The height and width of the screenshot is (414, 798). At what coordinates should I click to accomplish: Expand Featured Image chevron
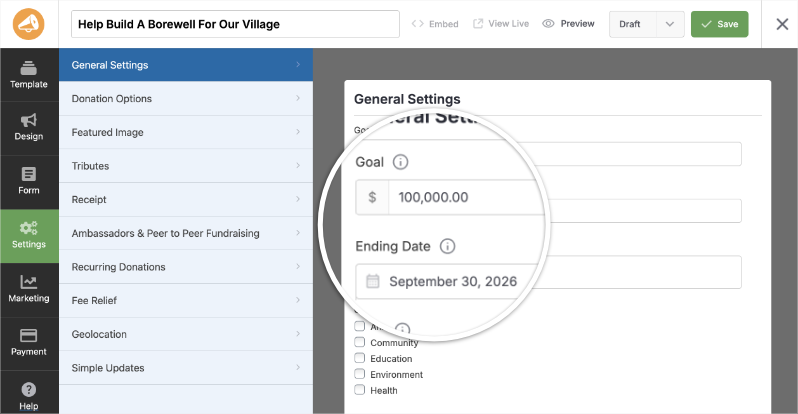click(x=298, y=132)
